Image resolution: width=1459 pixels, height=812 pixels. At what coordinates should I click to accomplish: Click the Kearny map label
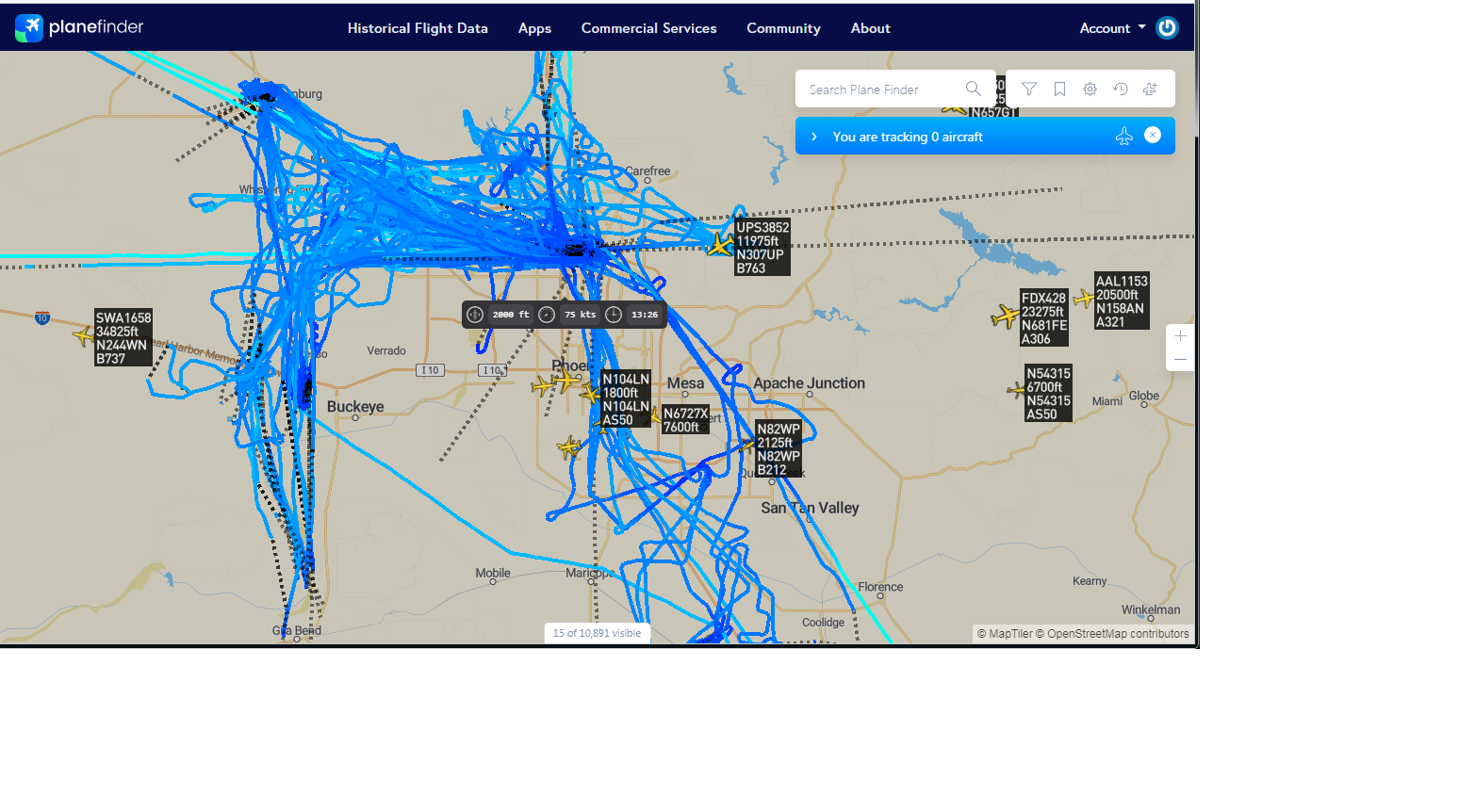point(1090,581)
